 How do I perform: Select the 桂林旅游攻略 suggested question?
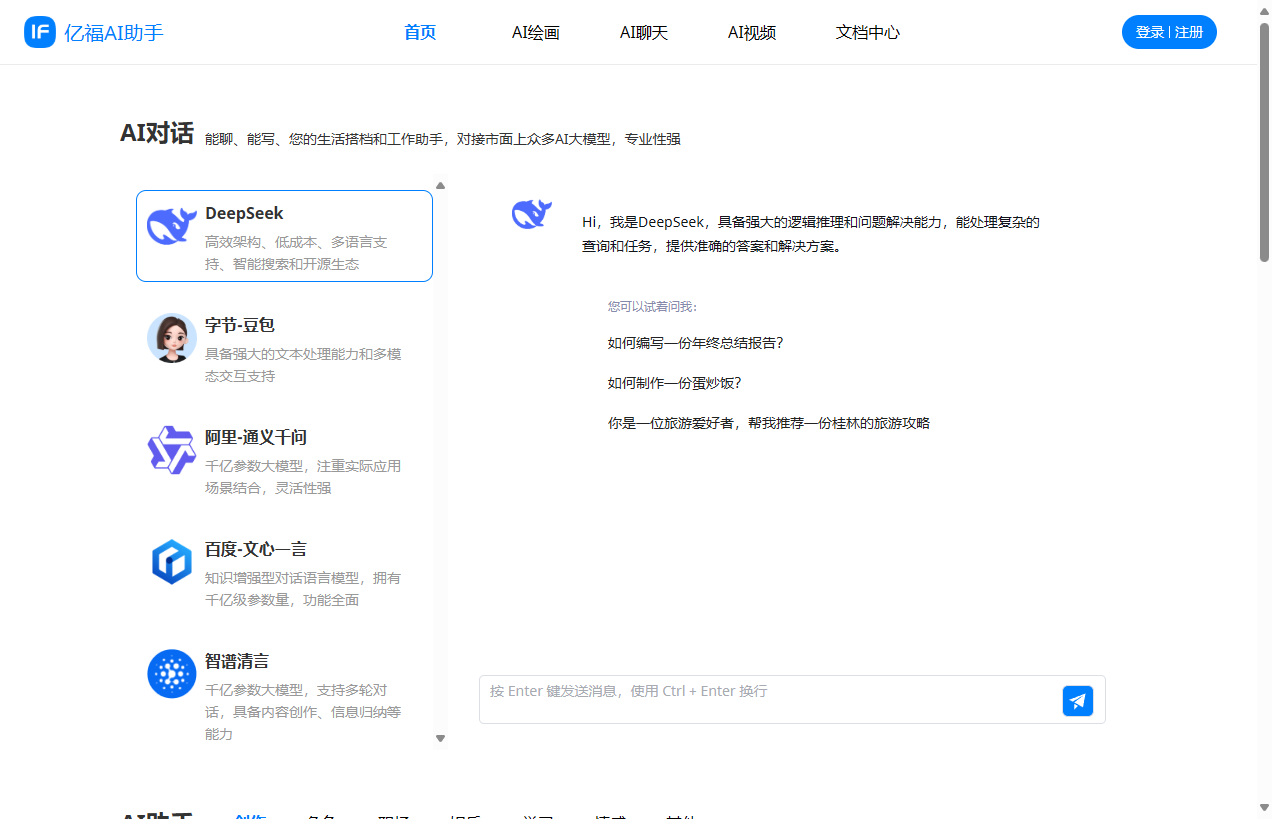(x=767, y=423)
